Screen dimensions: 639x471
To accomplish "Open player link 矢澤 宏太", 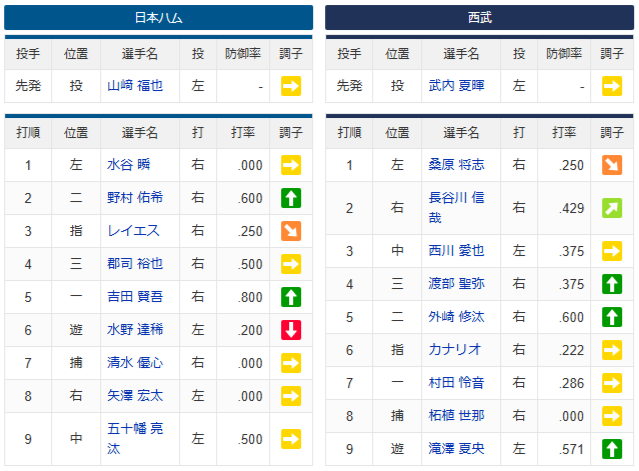I will pos(135,396).
